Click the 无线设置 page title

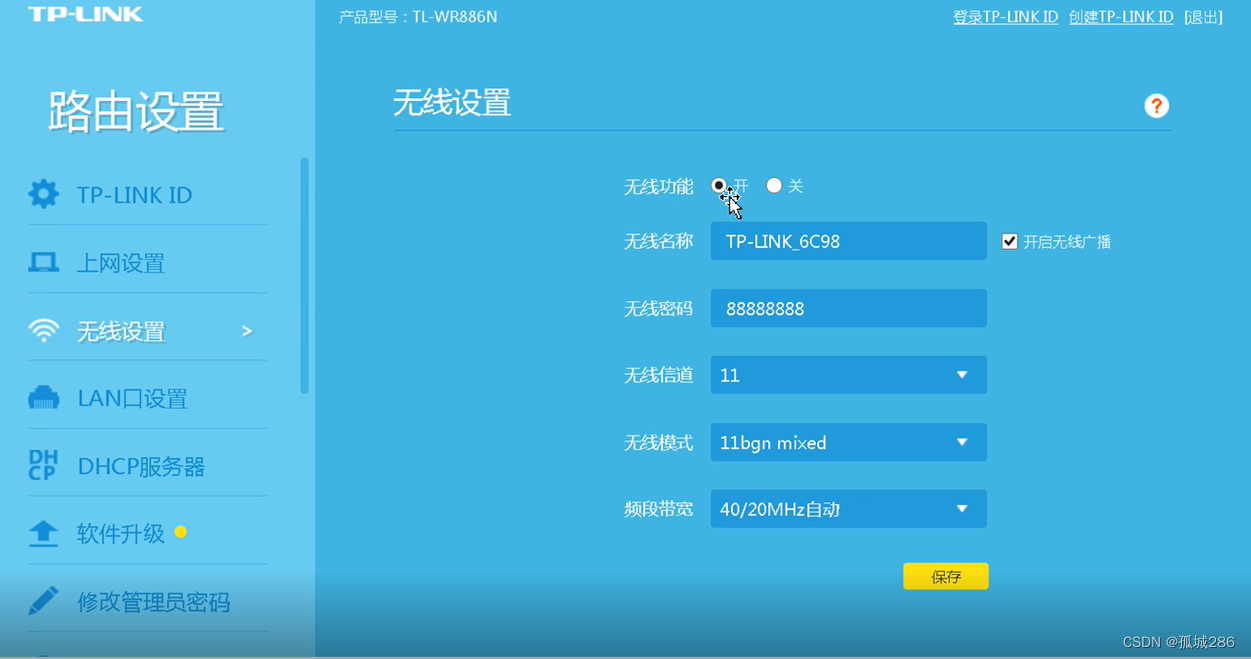pos(452,102)
